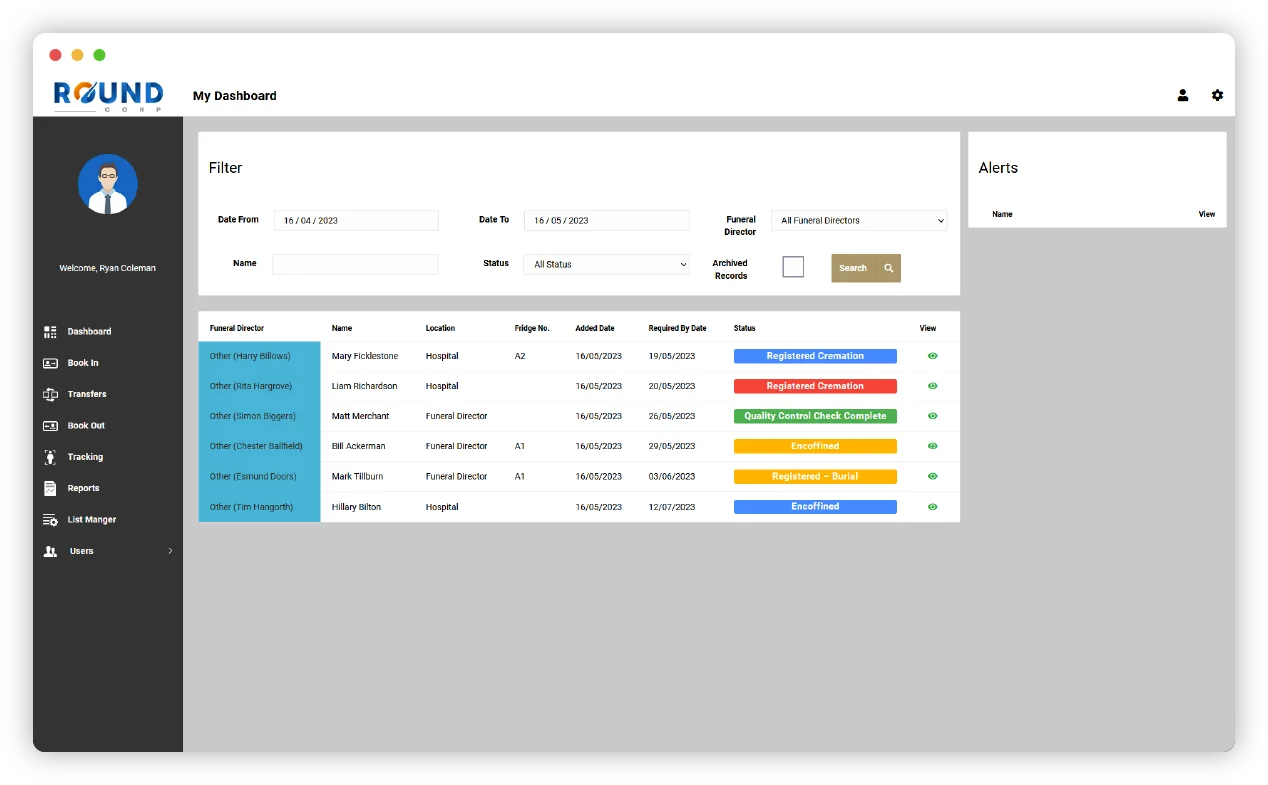Open the user profile icon in header
Image resolution: width=1268 pixels, height=785 pixels.
tap(1183, 96)
